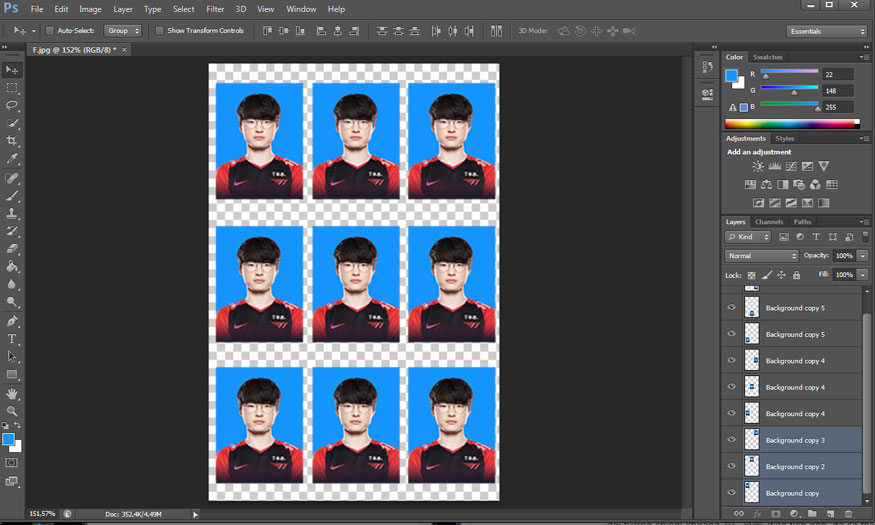
Task: Hide the Background copy layer
Action: point(732,492)
